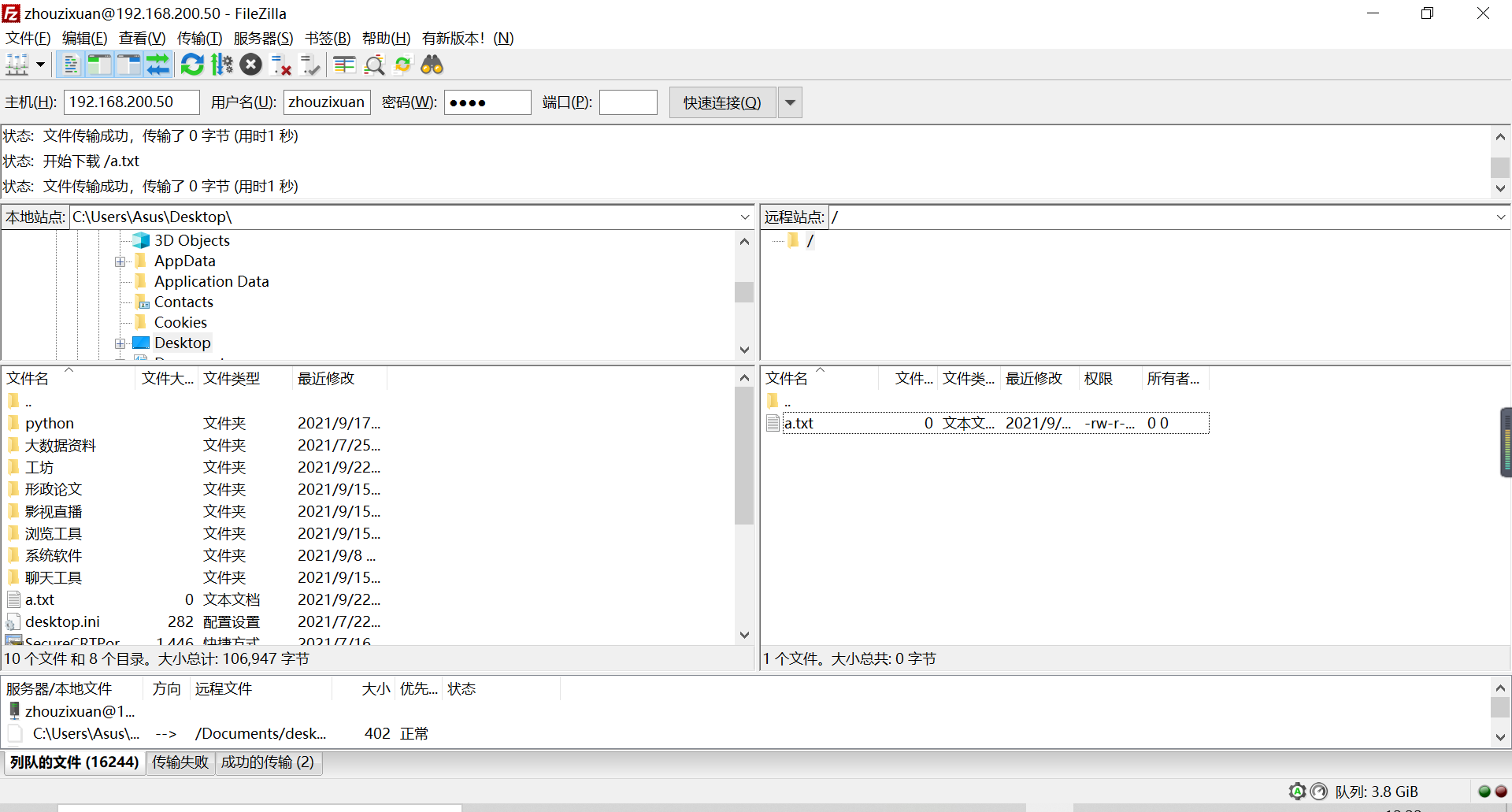Cancel current operation

click(x=251, y=65)
